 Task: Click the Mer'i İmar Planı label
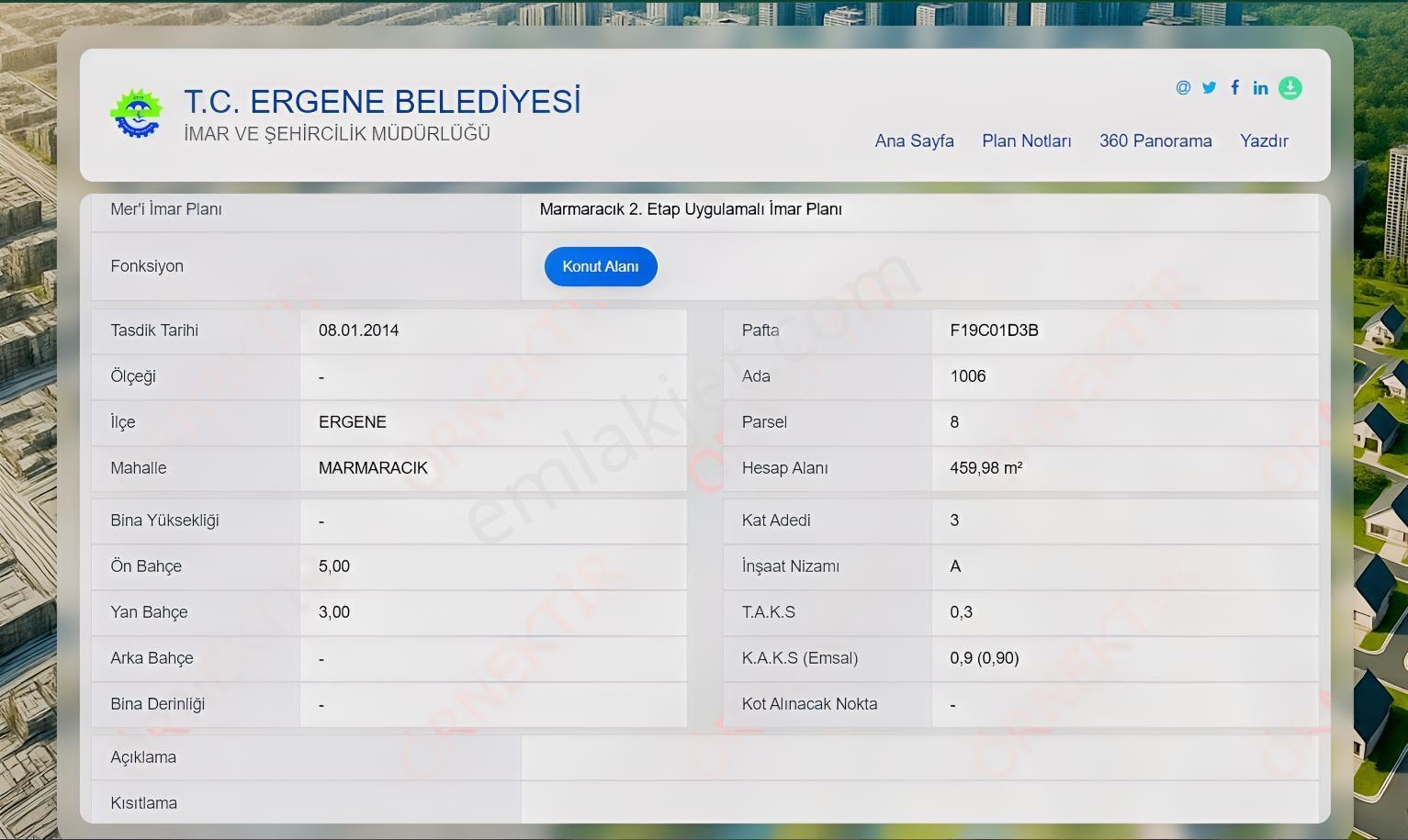[166, 209]
